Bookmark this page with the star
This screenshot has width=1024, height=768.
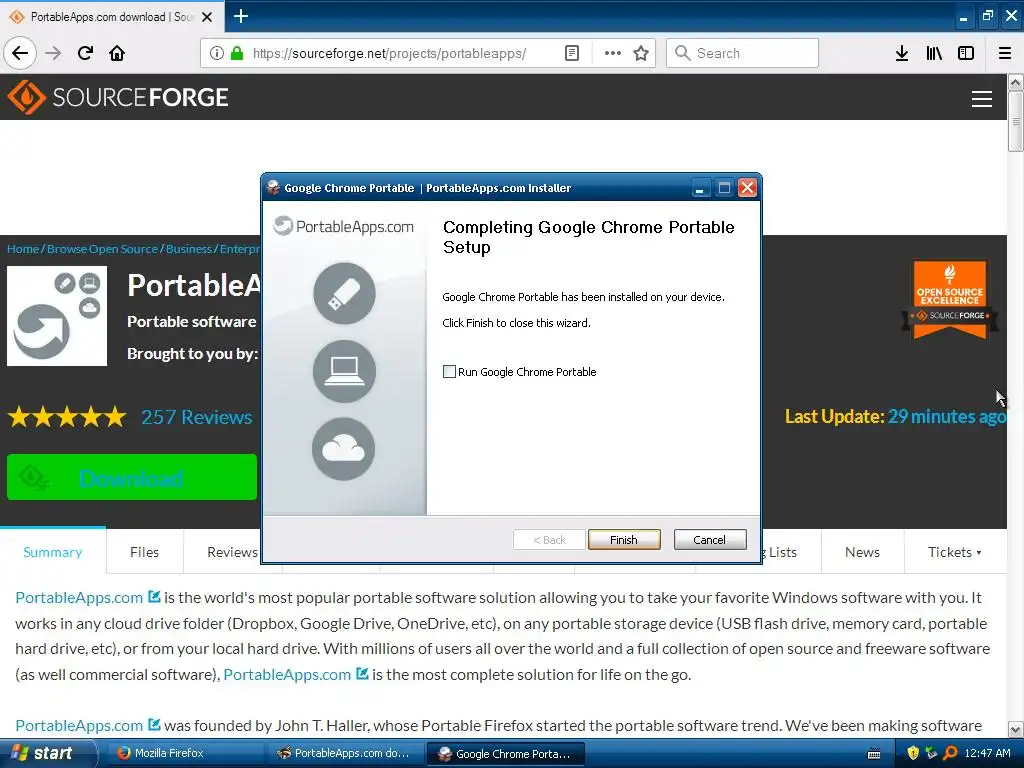tap(641, 53)
